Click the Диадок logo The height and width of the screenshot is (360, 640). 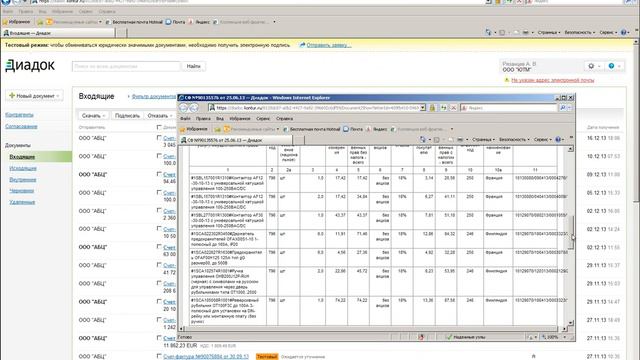click(x=30, y=65)
